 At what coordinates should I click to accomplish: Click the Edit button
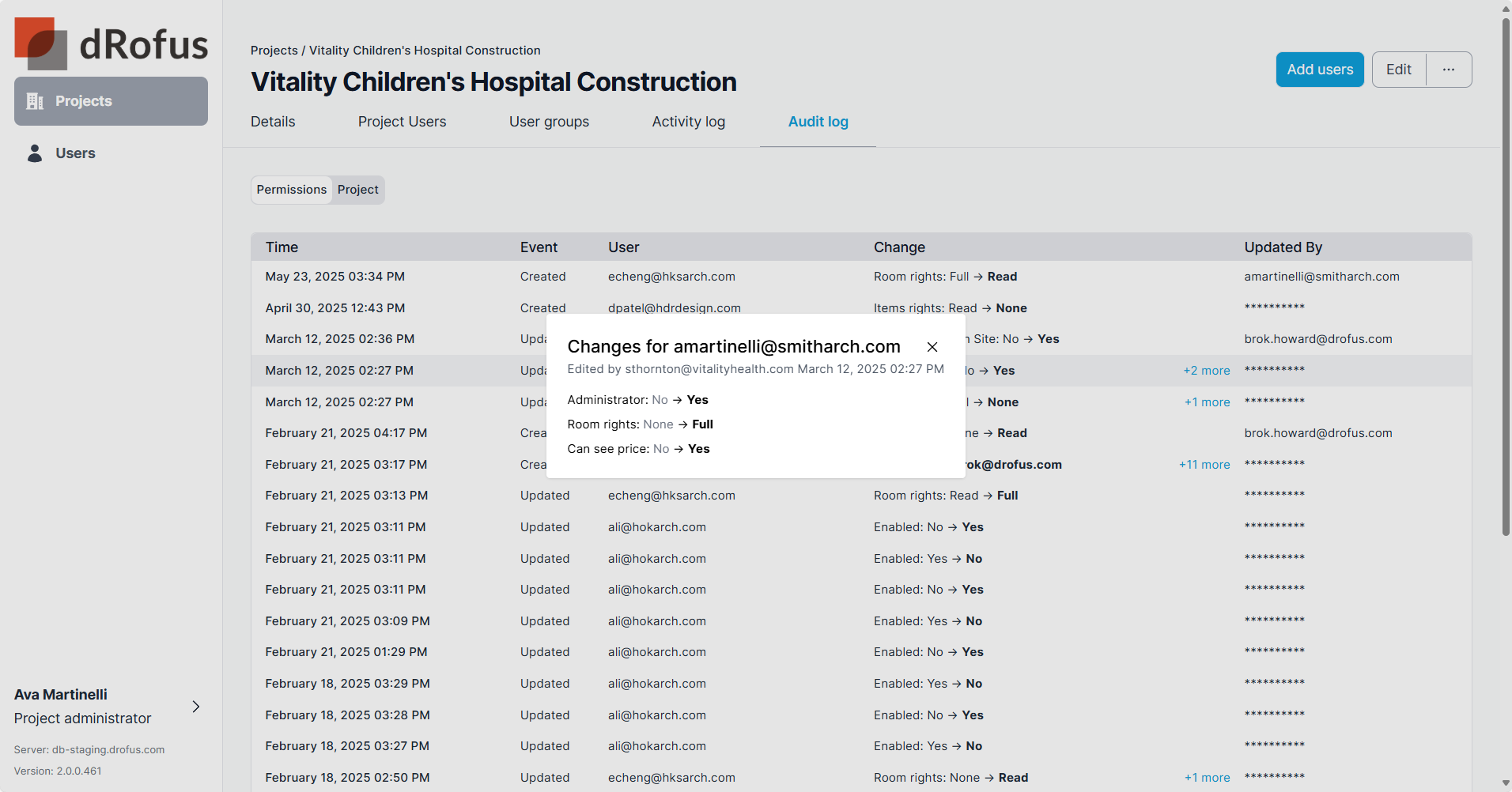(1398, 70)
